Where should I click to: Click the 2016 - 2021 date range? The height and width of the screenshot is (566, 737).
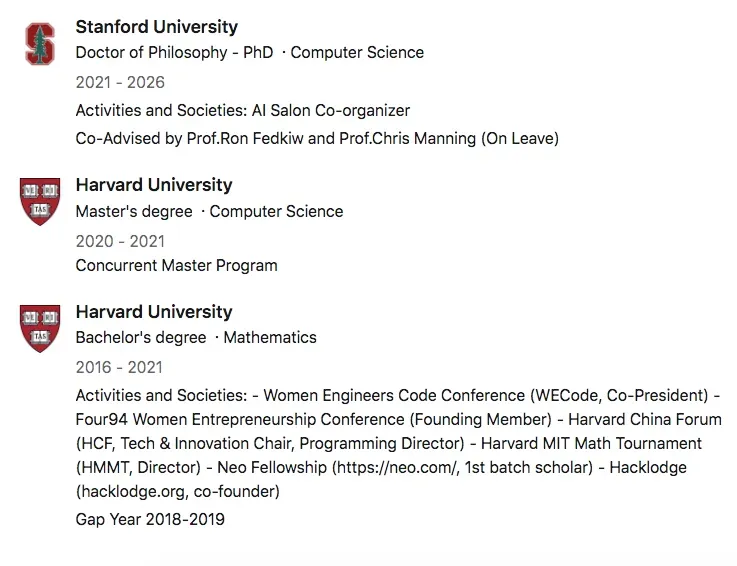click(120, 368)
